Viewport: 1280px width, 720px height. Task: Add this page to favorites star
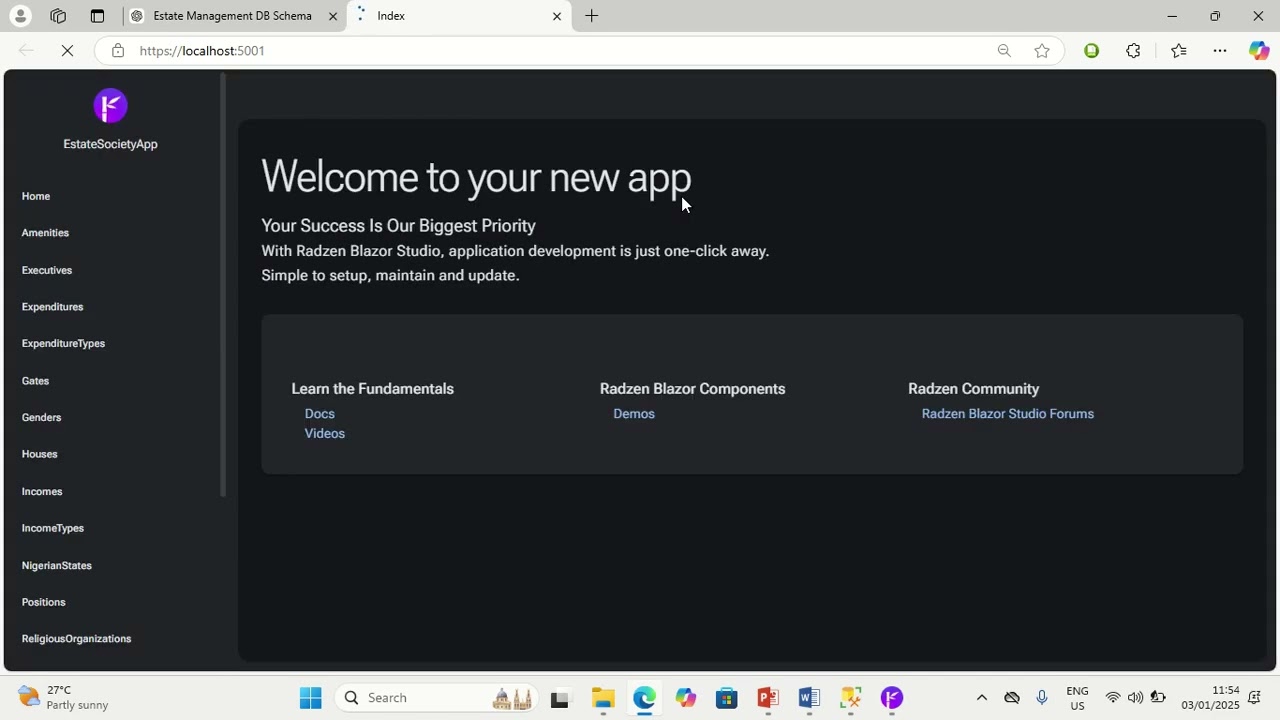[x=1042, y=51]
